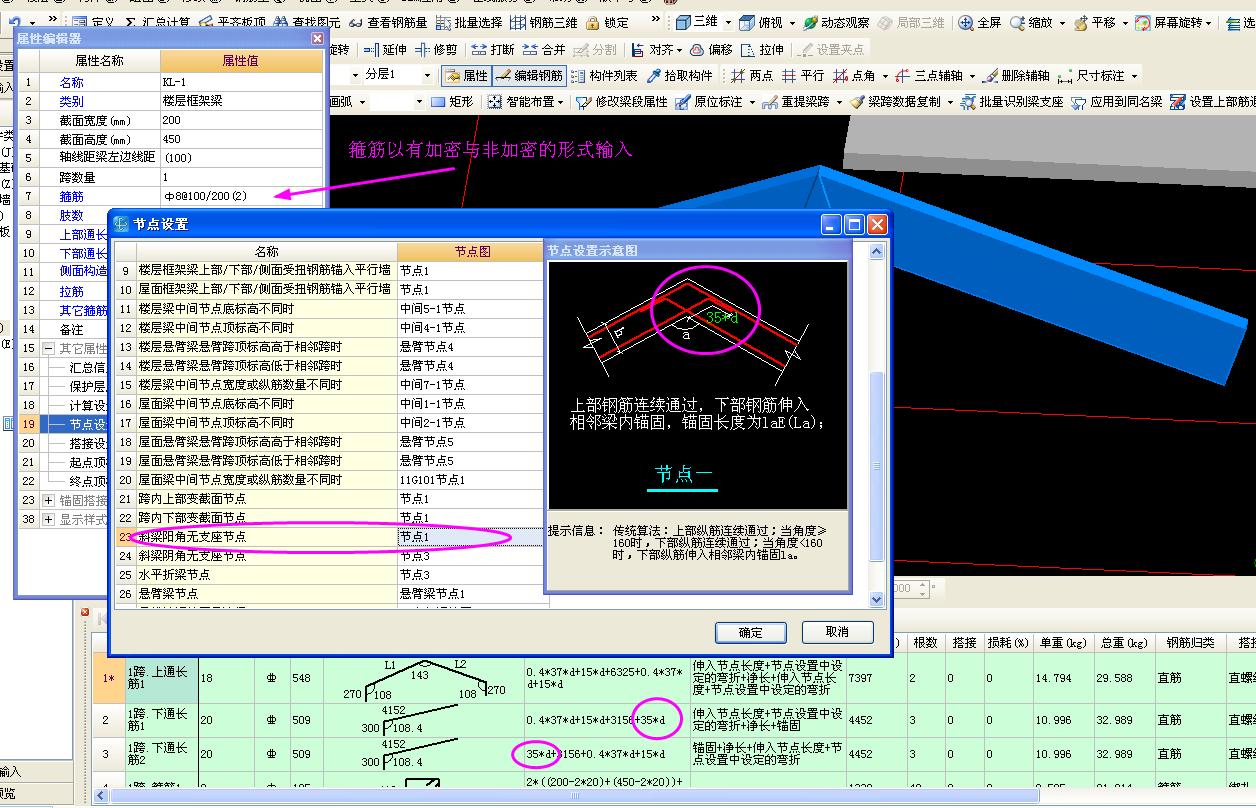Select row 26 悬臂梁节点

point(330,594)
